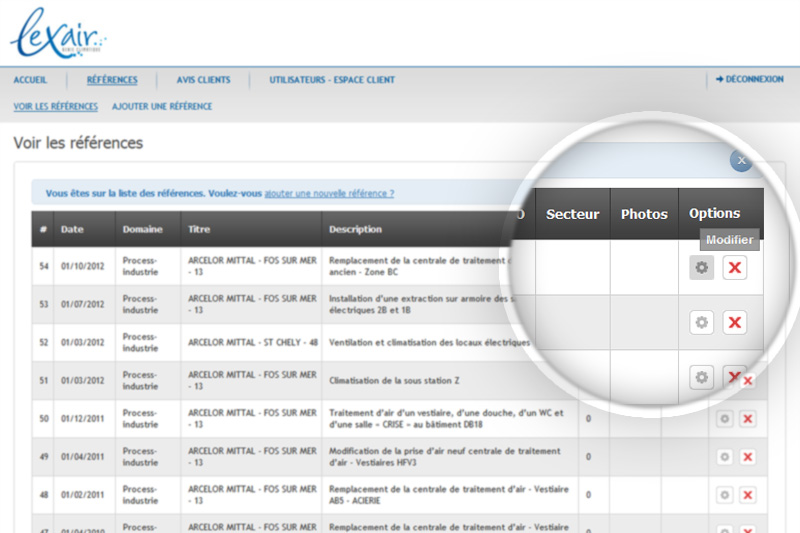Go to the ACCUEIL menu
The width and height of the screenshot is (800, 533).
pyautogui.click(x=30, y=80)
